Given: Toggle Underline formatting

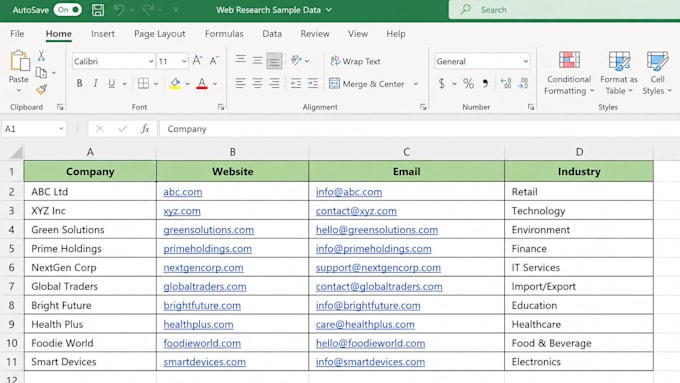Looking at the screenshot, I should (111, 83).
